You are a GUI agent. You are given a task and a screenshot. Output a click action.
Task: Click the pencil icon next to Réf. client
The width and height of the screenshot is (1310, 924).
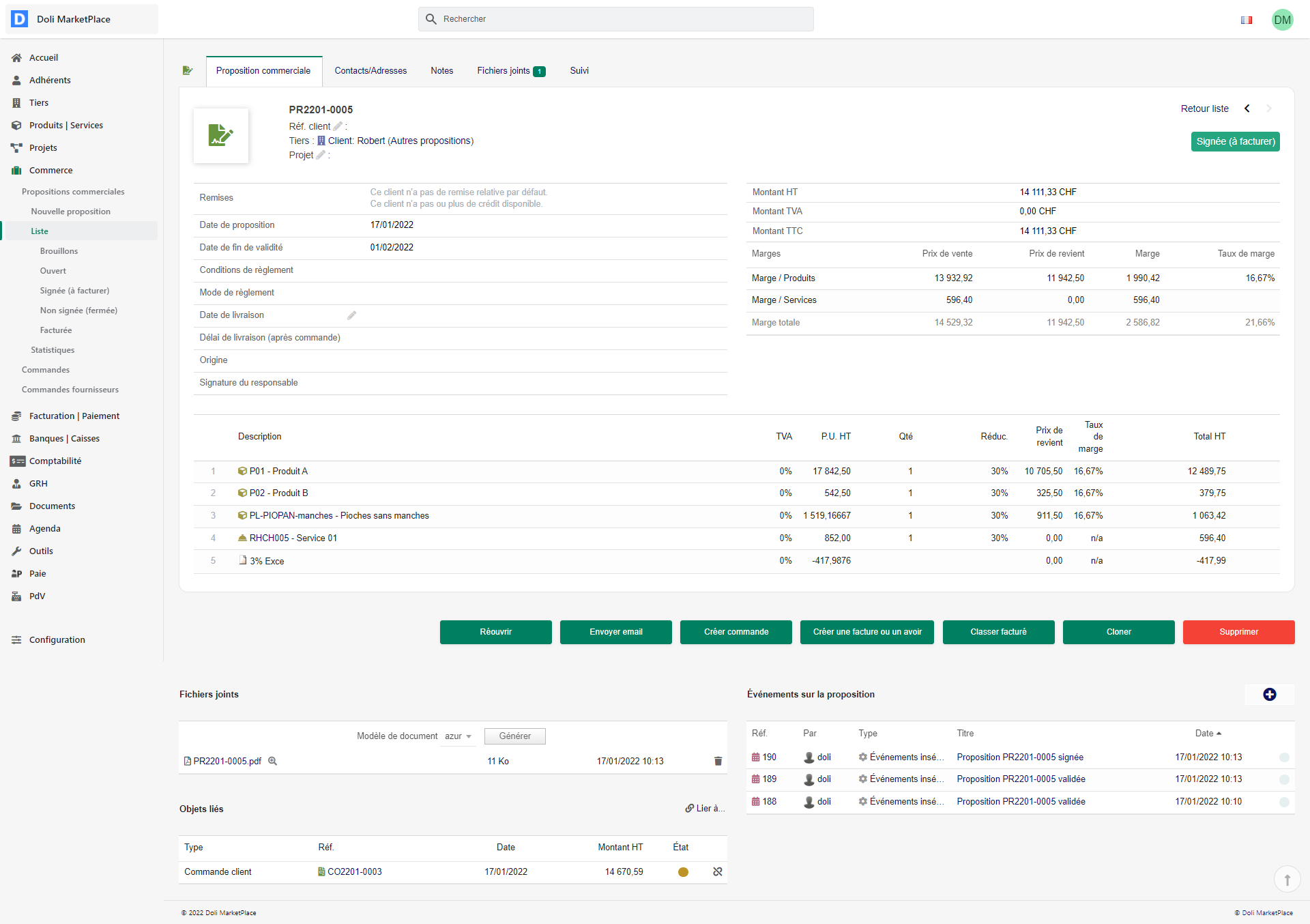(x=338, y=126)
